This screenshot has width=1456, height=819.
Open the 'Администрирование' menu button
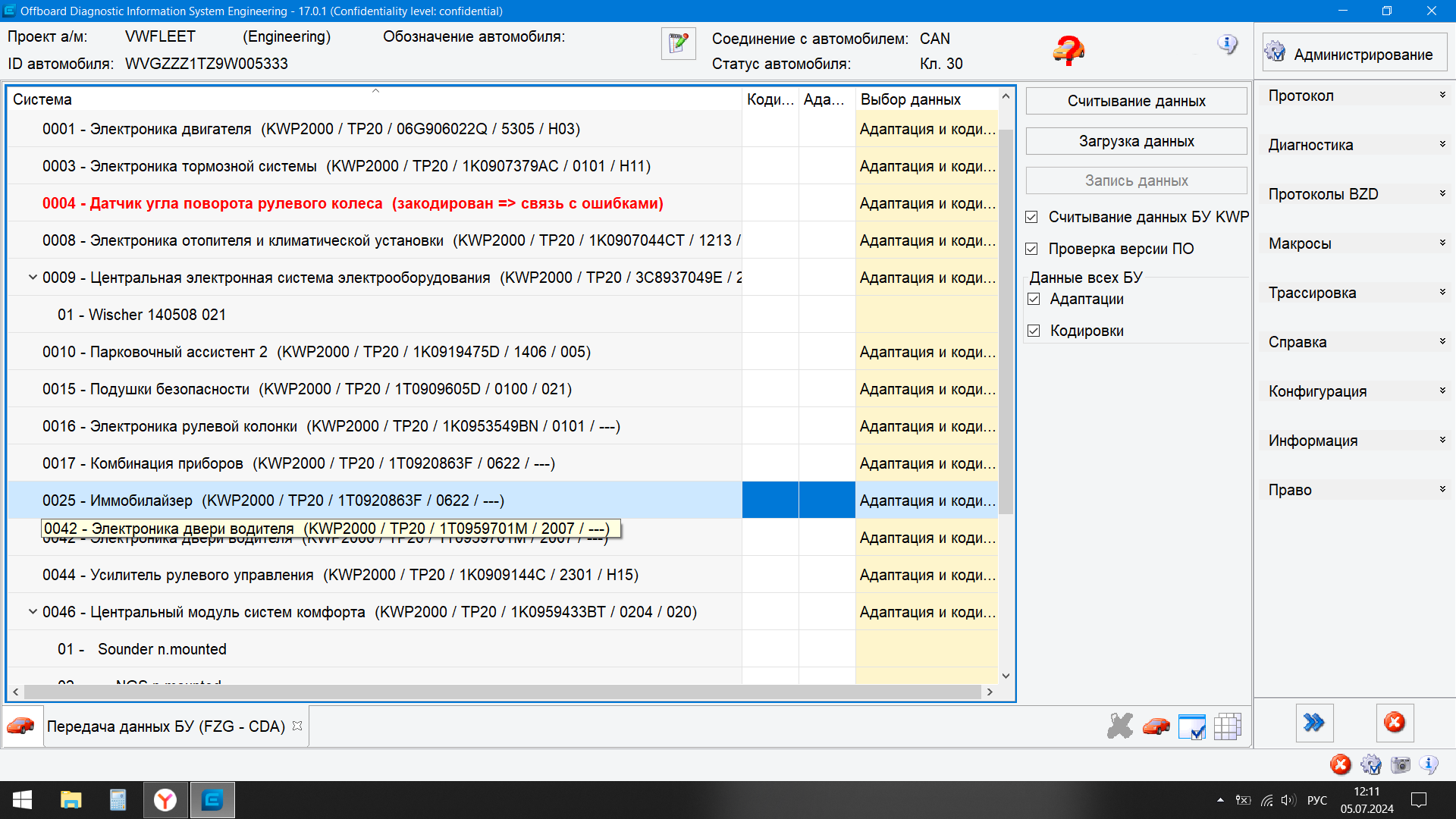click(x=1354, y=54)
